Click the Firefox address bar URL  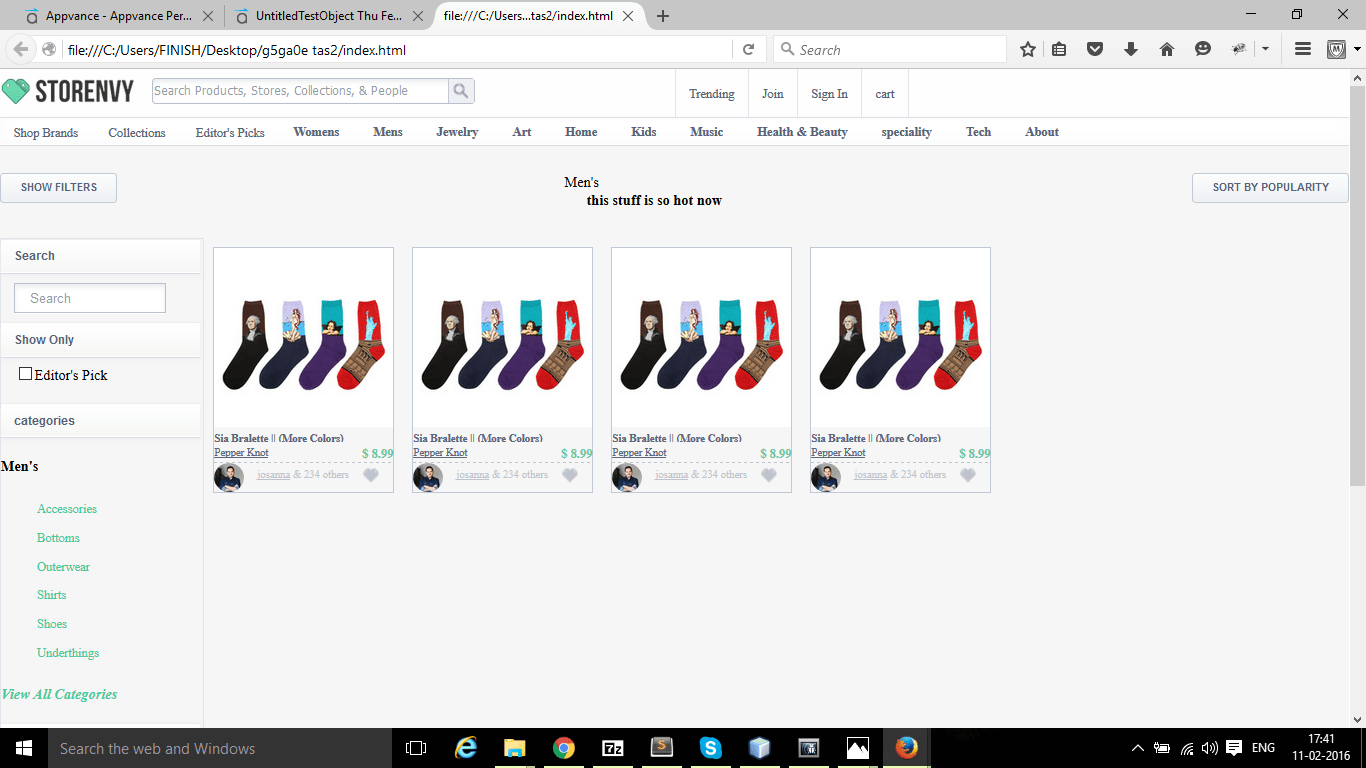pos(236,50)
